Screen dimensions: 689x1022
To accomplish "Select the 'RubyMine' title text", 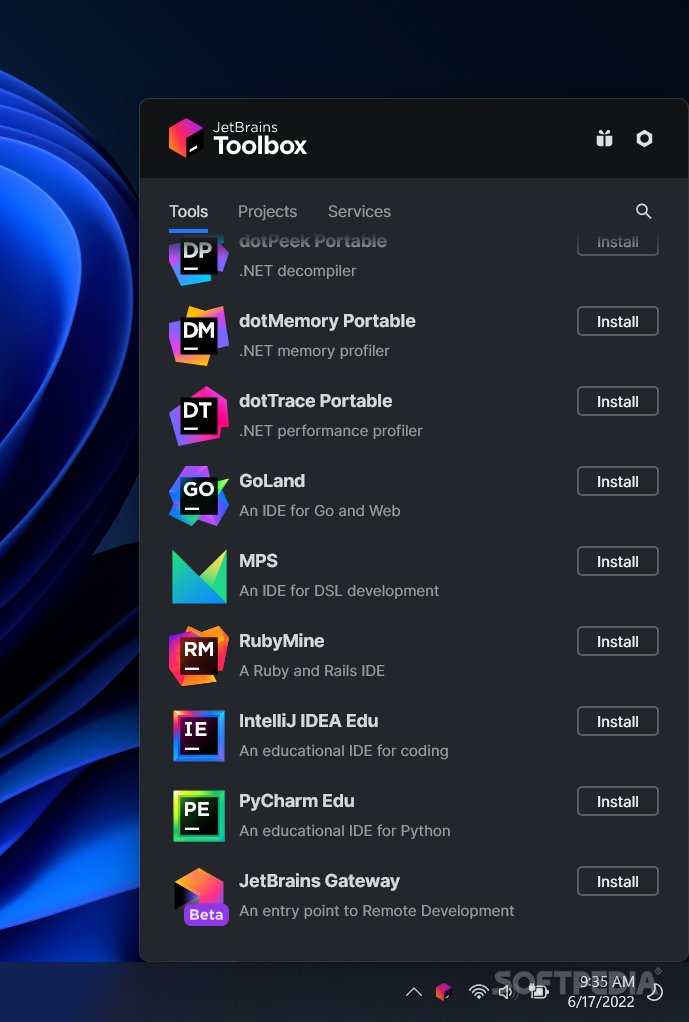I will [x=282, y=641].
